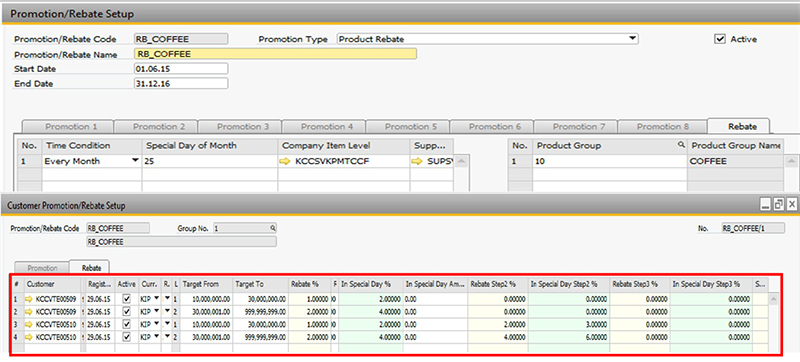800x362 pixels.
Task: Open Time Condition dropdown showing Every Month
Action: (135, 161)
